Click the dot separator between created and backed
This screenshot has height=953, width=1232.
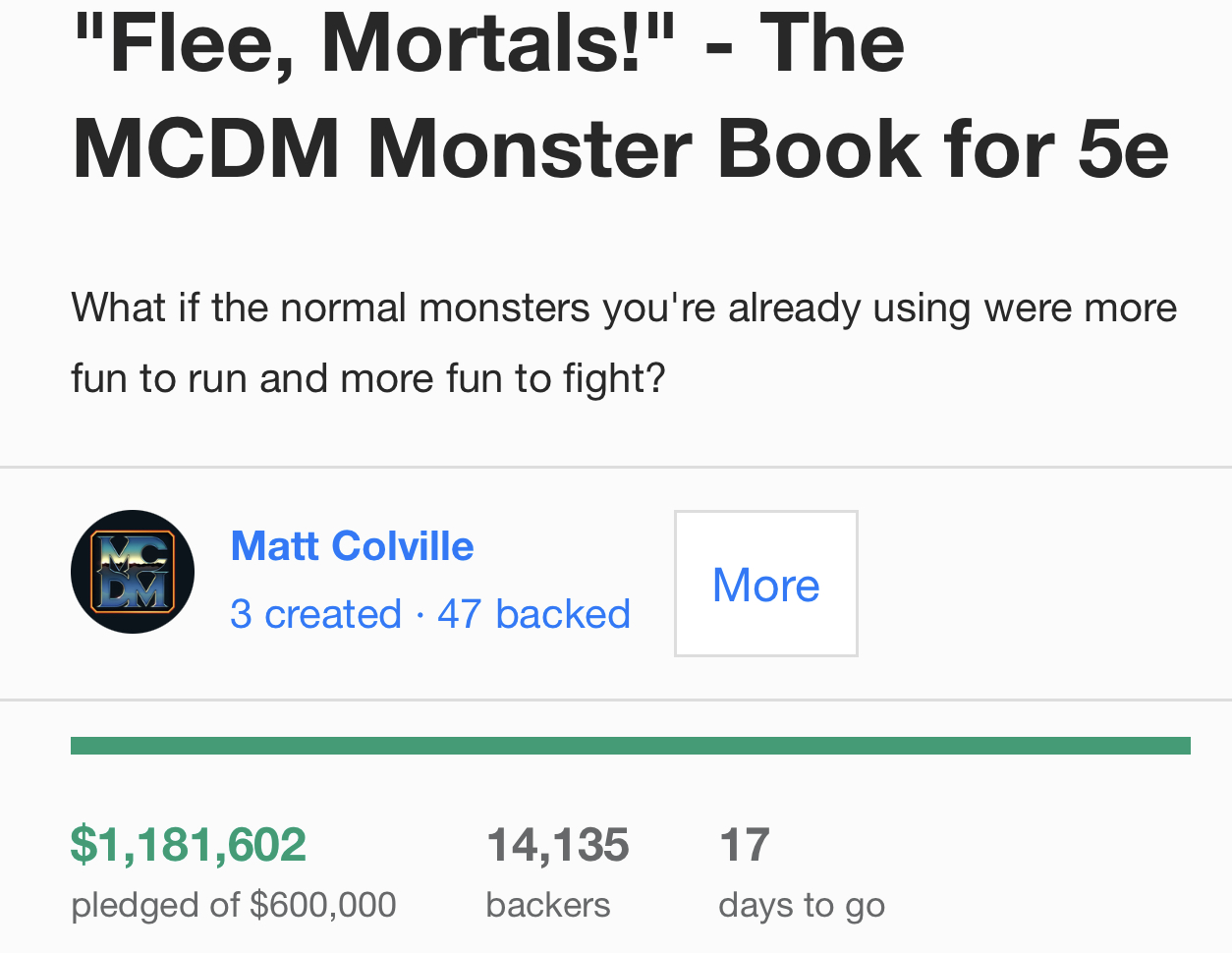point(420,615)
